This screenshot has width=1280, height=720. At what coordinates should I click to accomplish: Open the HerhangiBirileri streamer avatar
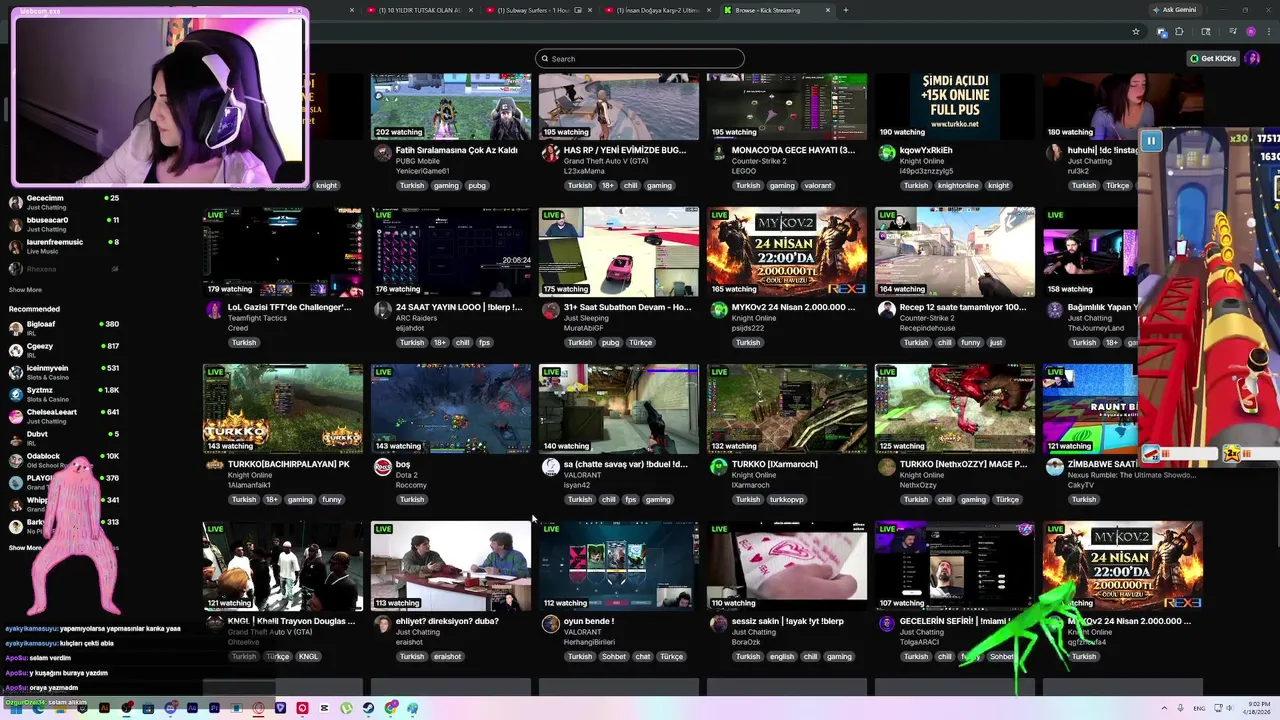551,624
